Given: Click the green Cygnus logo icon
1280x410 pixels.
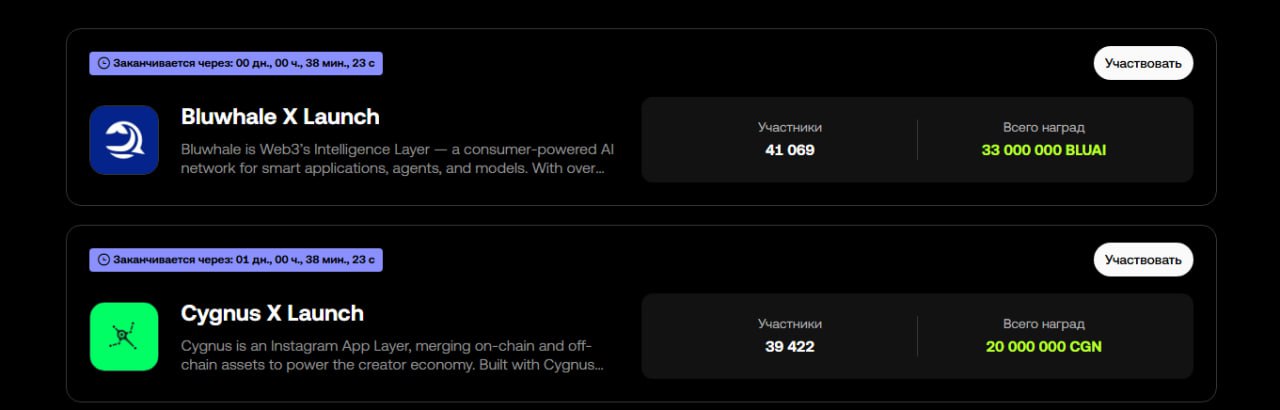Looking at the screenshot, I should 124,336.
